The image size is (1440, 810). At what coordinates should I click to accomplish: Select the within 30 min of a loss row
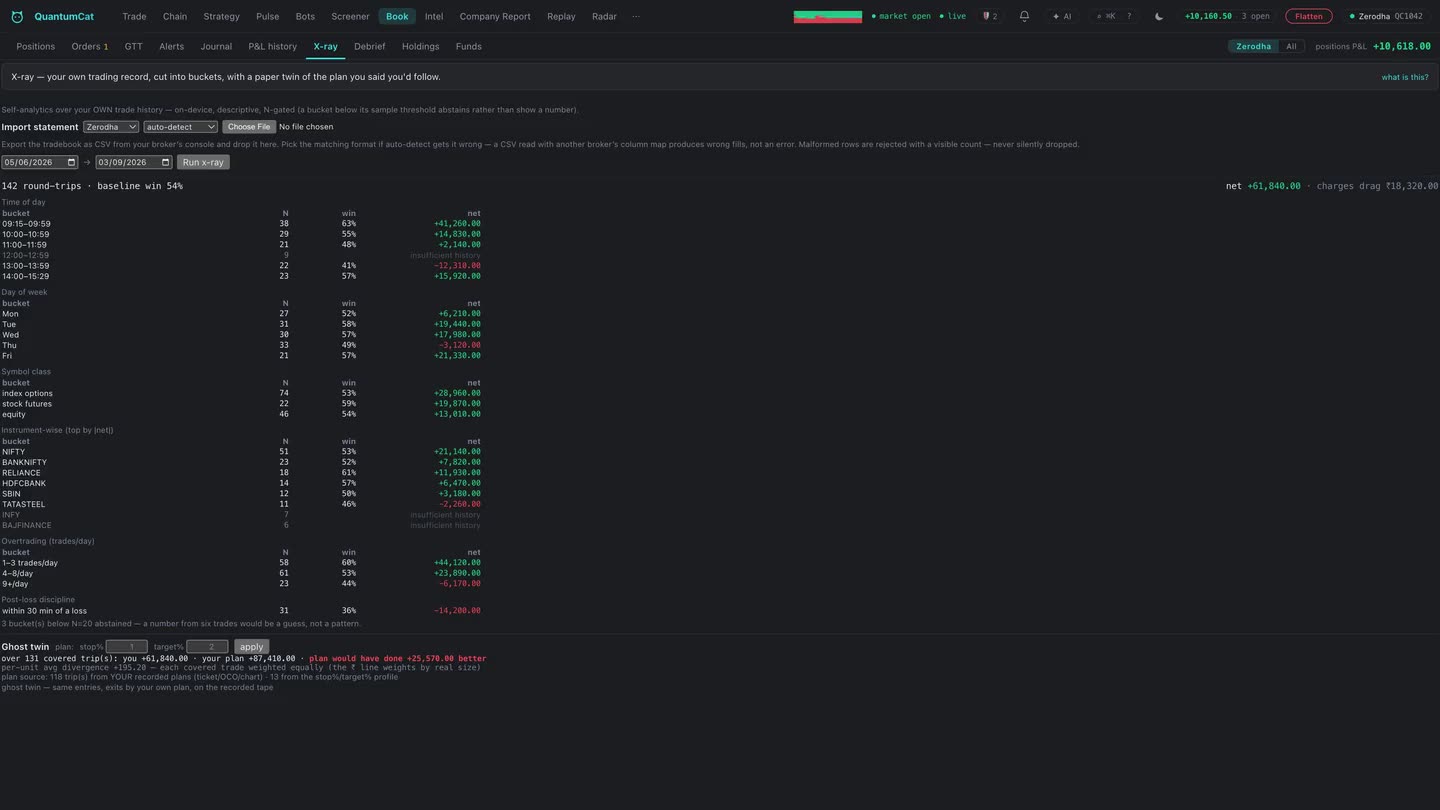[241, 610]
